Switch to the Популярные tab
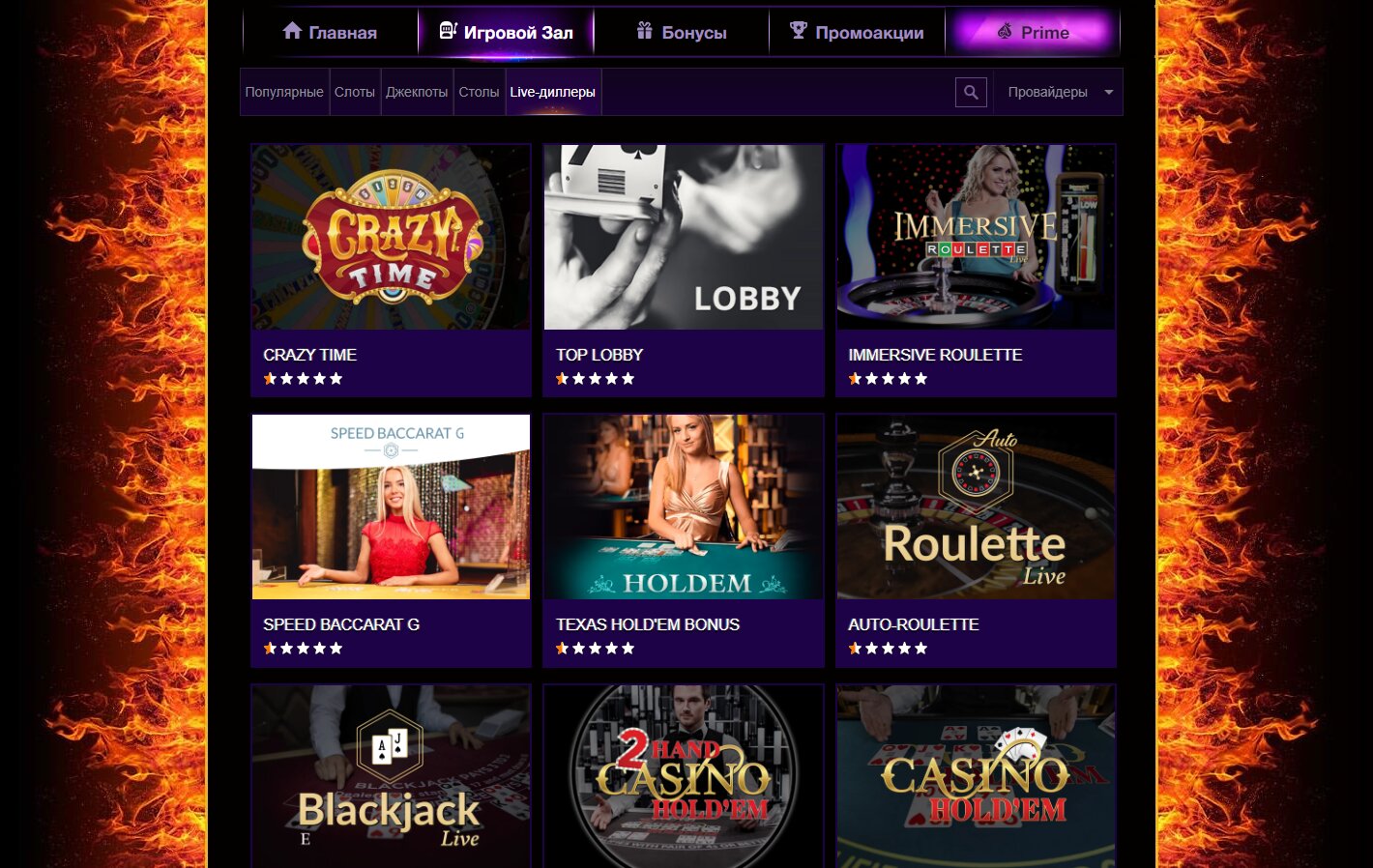Viewport: 1373px width, 868px height. pyautogui.click(x=284, y=92)
